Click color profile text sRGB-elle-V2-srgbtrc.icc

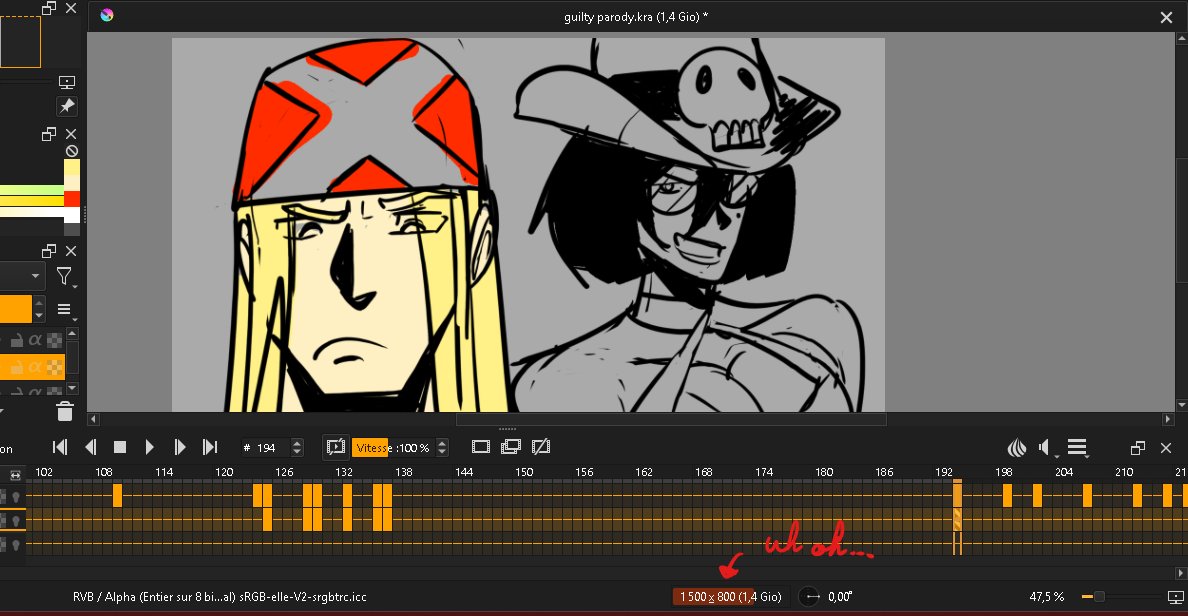pyautogui.click(x=303, y=597)
